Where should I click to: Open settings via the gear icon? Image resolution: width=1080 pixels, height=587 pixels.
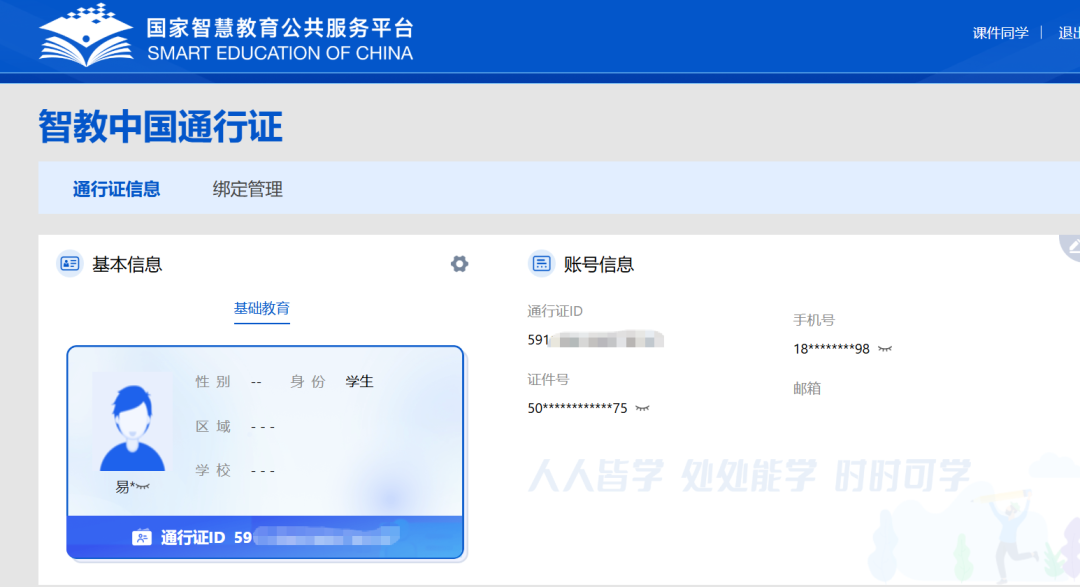point(459,264)
